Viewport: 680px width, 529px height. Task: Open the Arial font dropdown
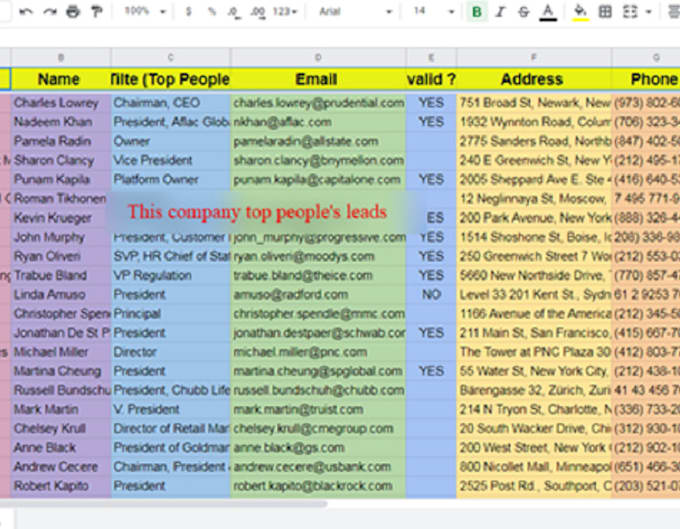(x=355, y=12)
